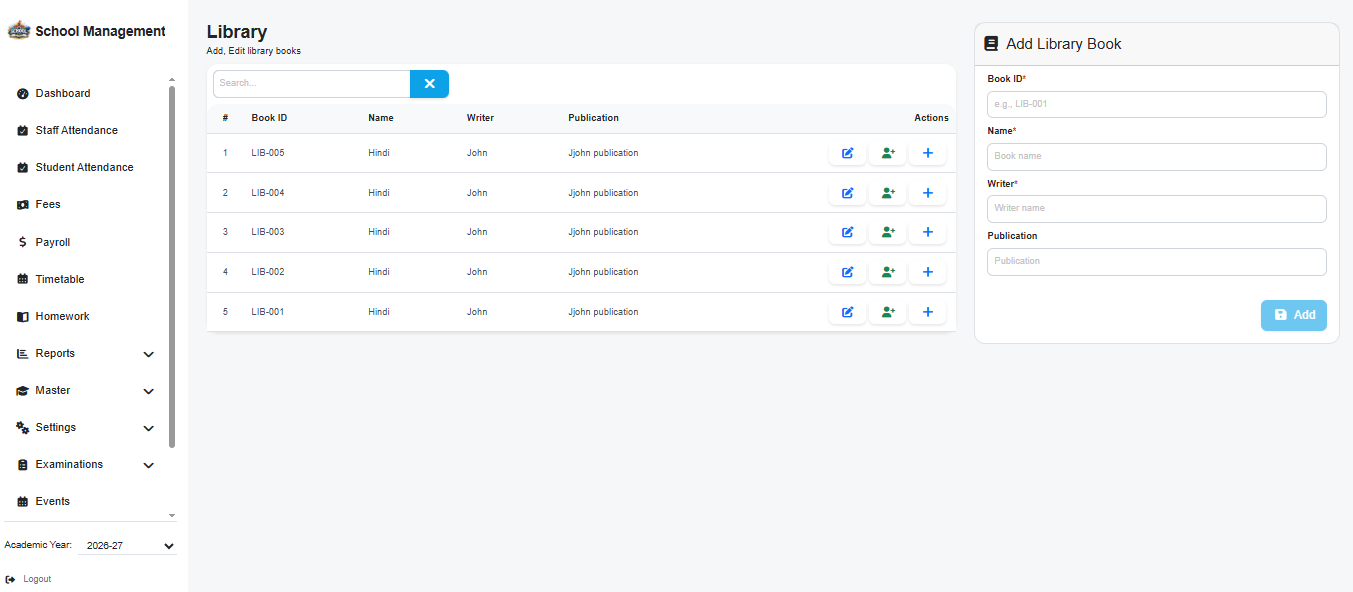Screen dimensions: 1353x592
Task: Click green person-plus icon for LIB-004
Action: [887, 193]
